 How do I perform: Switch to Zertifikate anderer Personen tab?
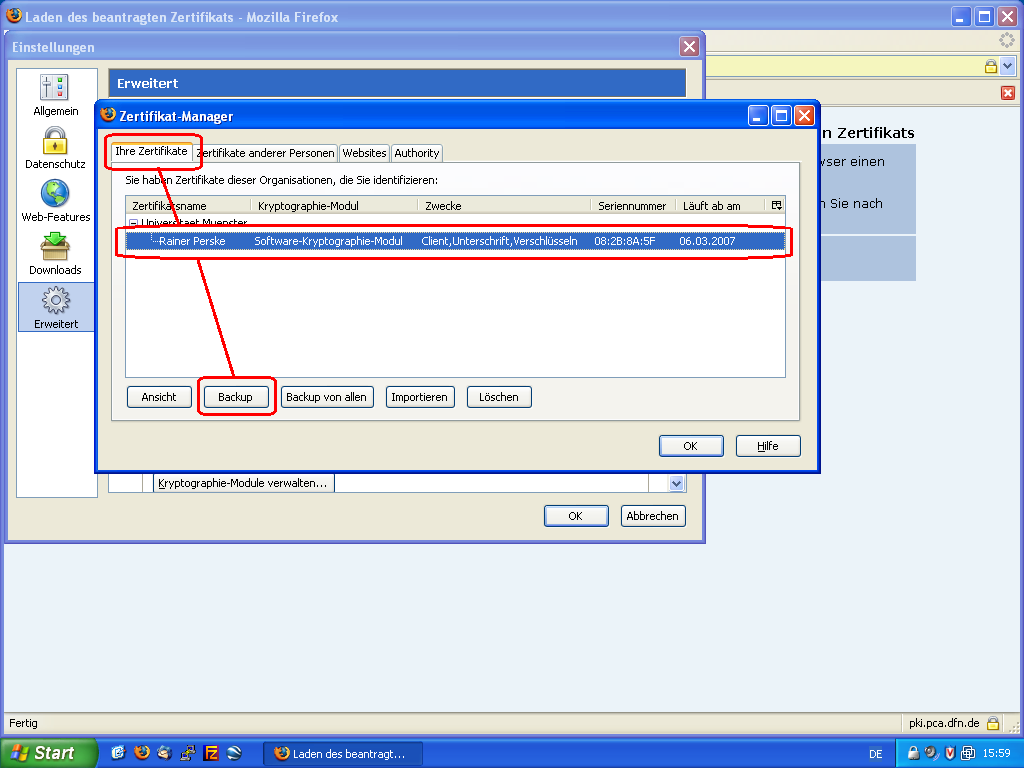pos(265,153)
